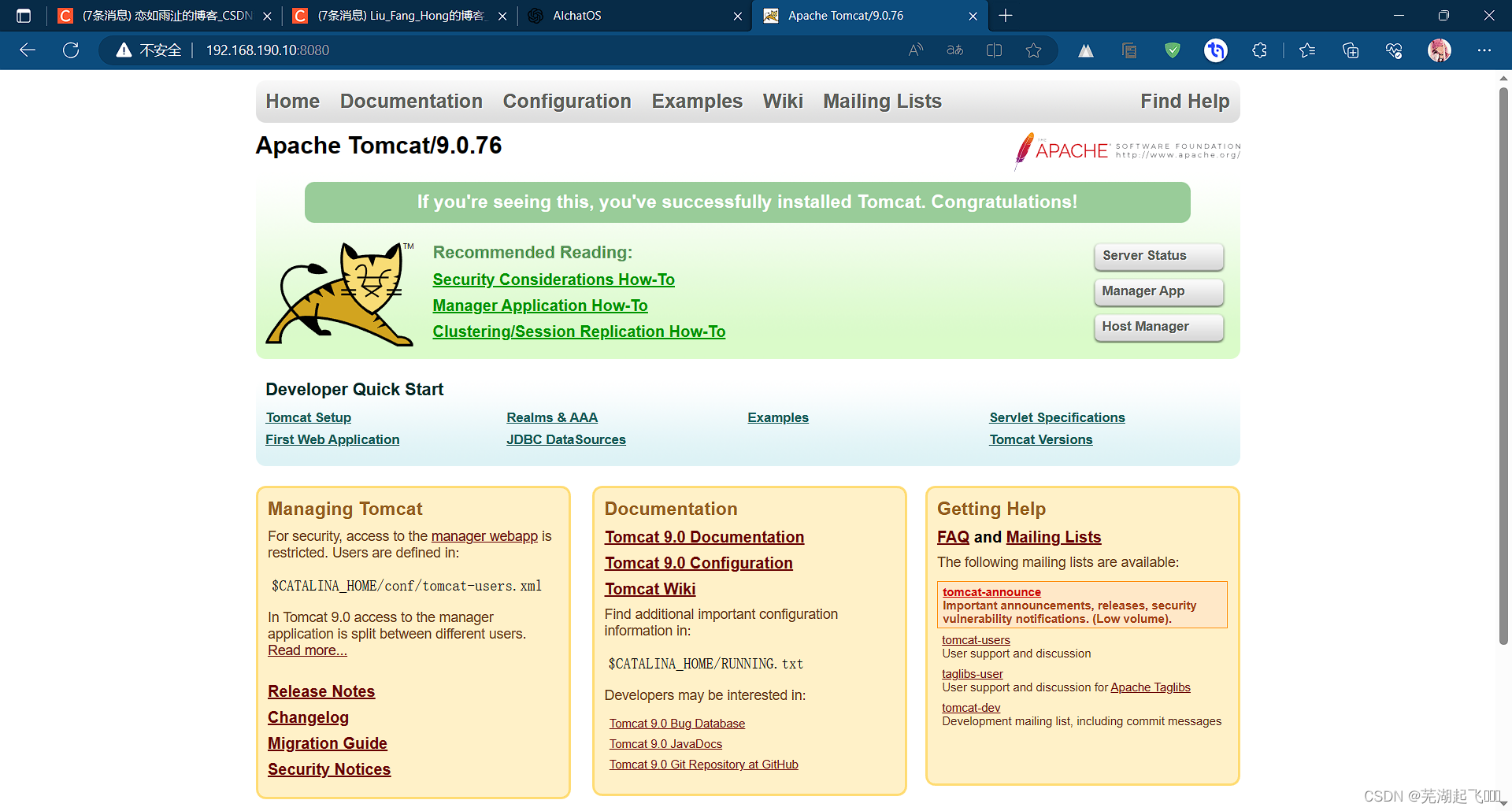The image size is (1512, 811).
Task: Switch to the AIchatOS tab
Action: (636, 16)
